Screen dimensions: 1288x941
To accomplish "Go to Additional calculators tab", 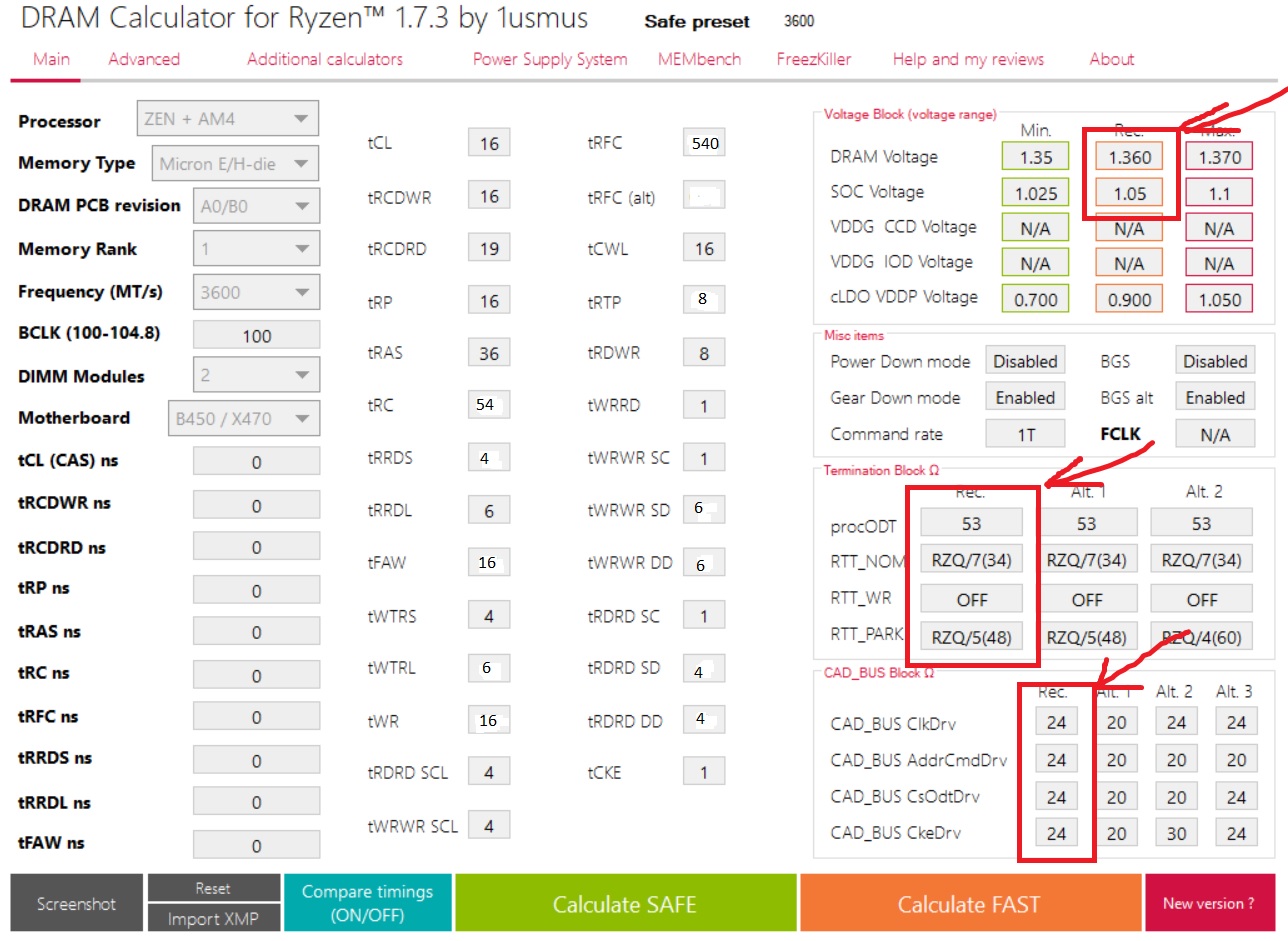I will tap(325, 59).
